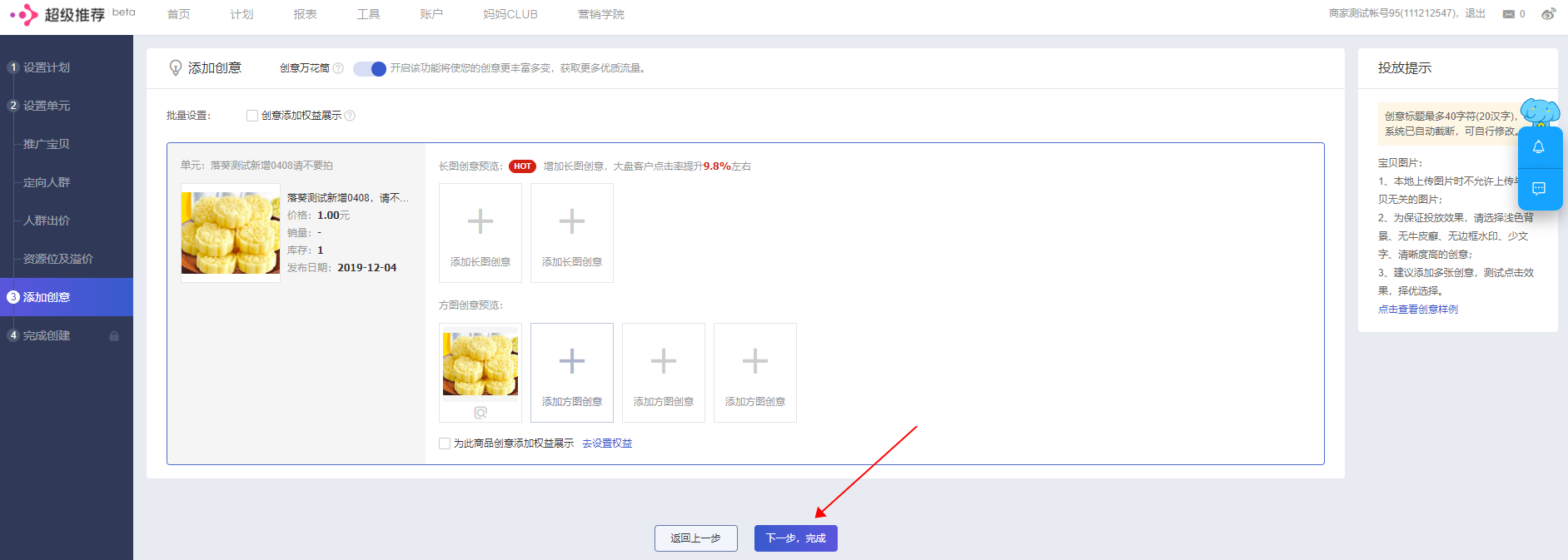This screenshot has width=1568, height=560.
Task: Check 为此商品创意添加权益展示 checkbox
Action: pyautogui.click(x=445, y=444)
